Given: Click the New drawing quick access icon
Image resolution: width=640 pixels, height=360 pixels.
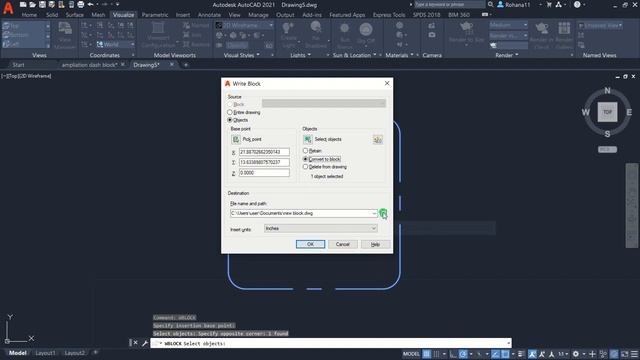Looking at the screenshot, I should [x=23, y=4].
